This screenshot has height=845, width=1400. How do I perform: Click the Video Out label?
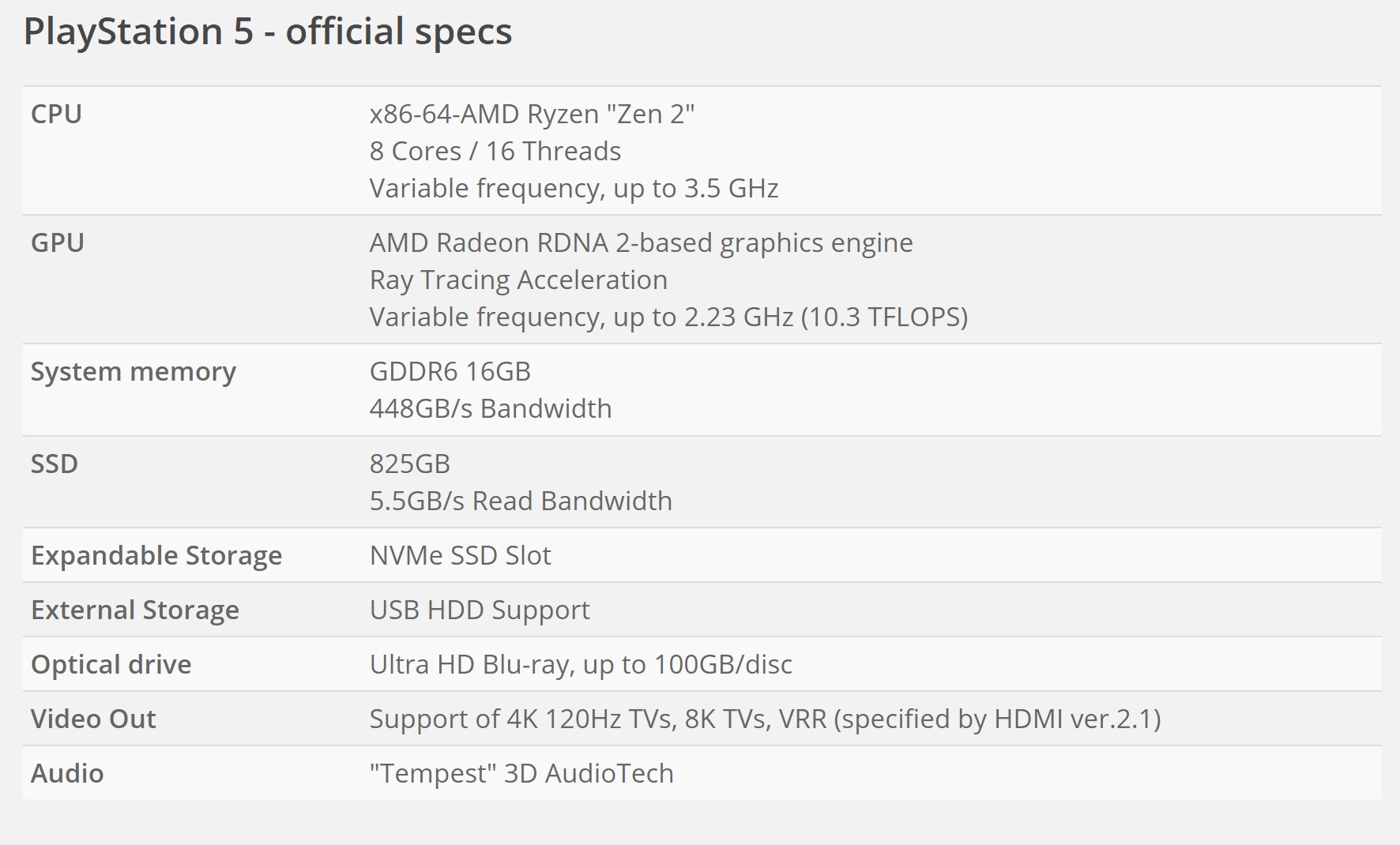93,719
